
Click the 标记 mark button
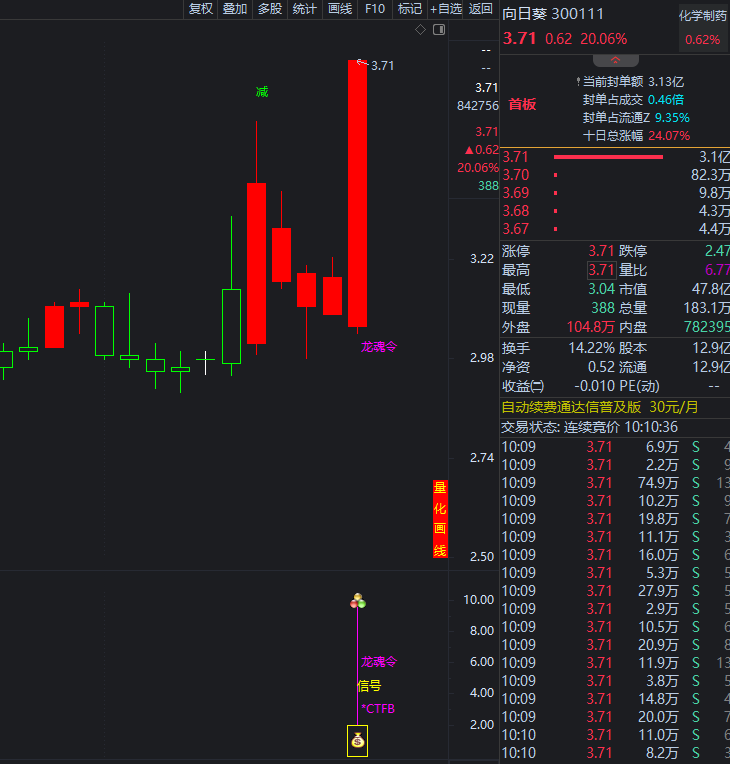(x=409, y=9)
